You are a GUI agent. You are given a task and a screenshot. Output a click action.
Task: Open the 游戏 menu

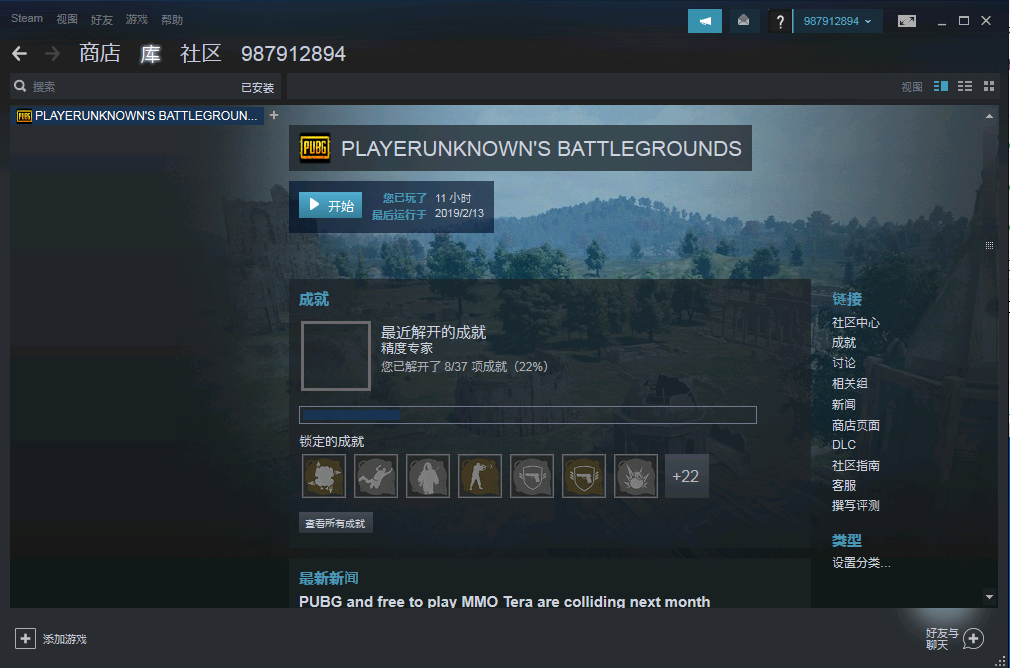point(137,19)
